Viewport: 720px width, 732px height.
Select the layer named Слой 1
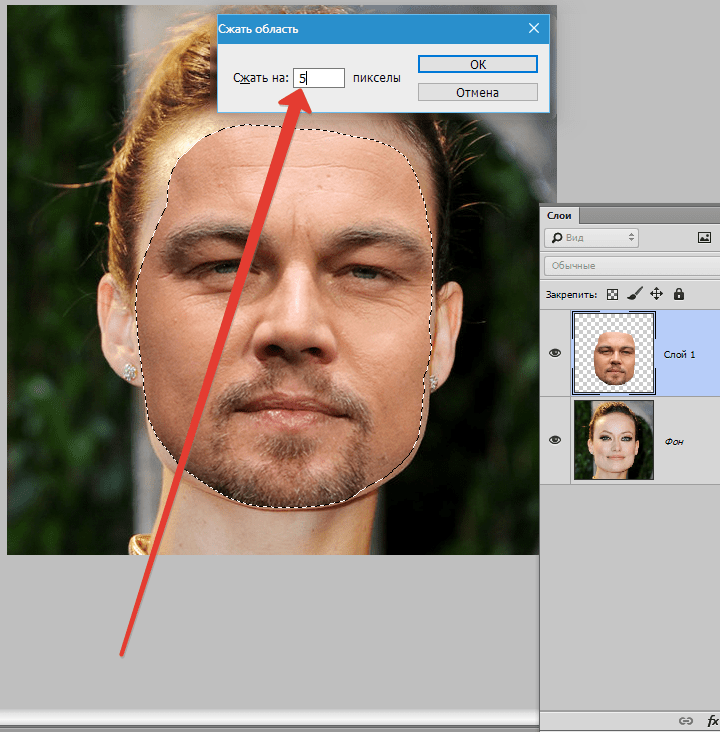[679, 354]
